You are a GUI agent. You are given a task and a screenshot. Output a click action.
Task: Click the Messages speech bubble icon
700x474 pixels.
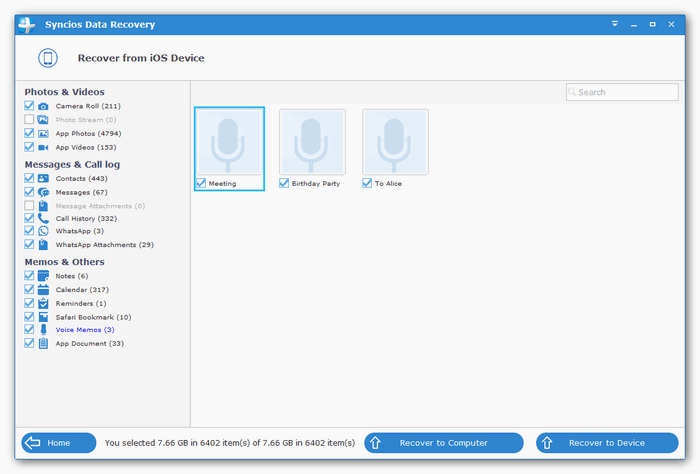pos(44,192)
